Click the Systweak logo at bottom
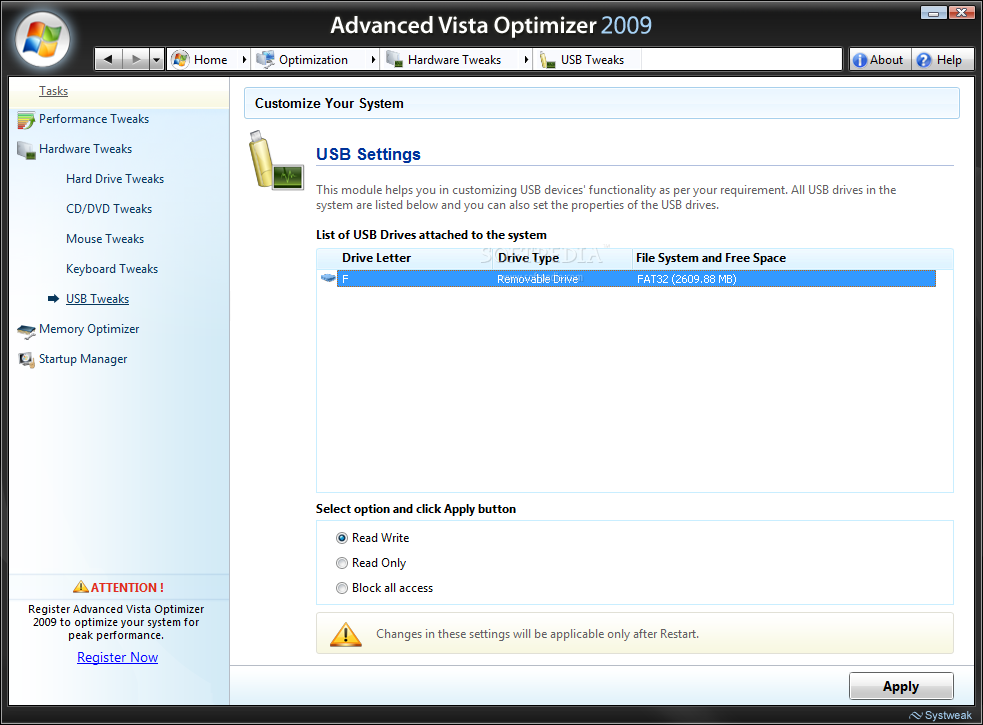 click(940, 715)
